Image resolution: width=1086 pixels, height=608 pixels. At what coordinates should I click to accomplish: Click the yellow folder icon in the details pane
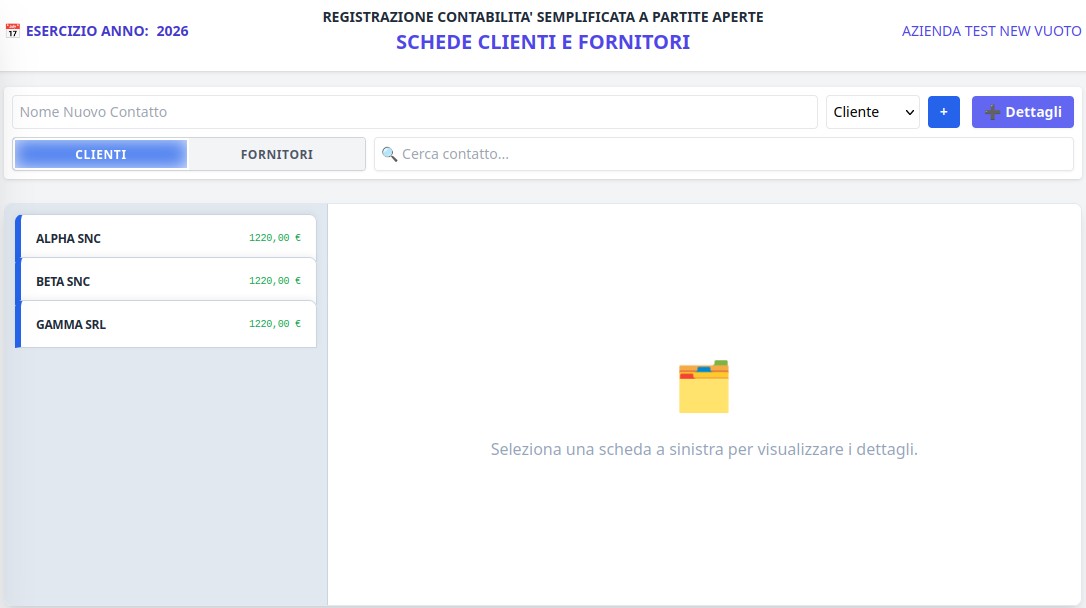(704, 387)
